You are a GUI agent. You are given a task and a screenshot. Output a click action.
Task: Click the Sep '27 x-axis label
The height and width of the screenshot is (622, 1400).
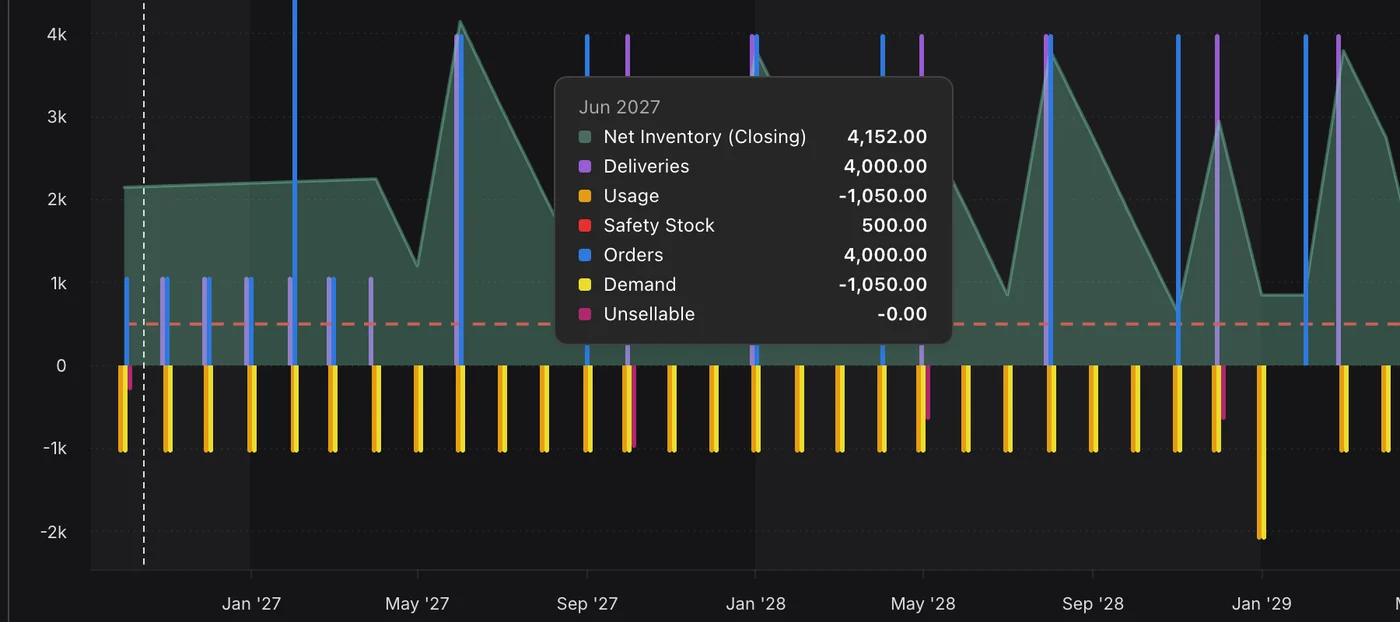click(x=587, y=604)
